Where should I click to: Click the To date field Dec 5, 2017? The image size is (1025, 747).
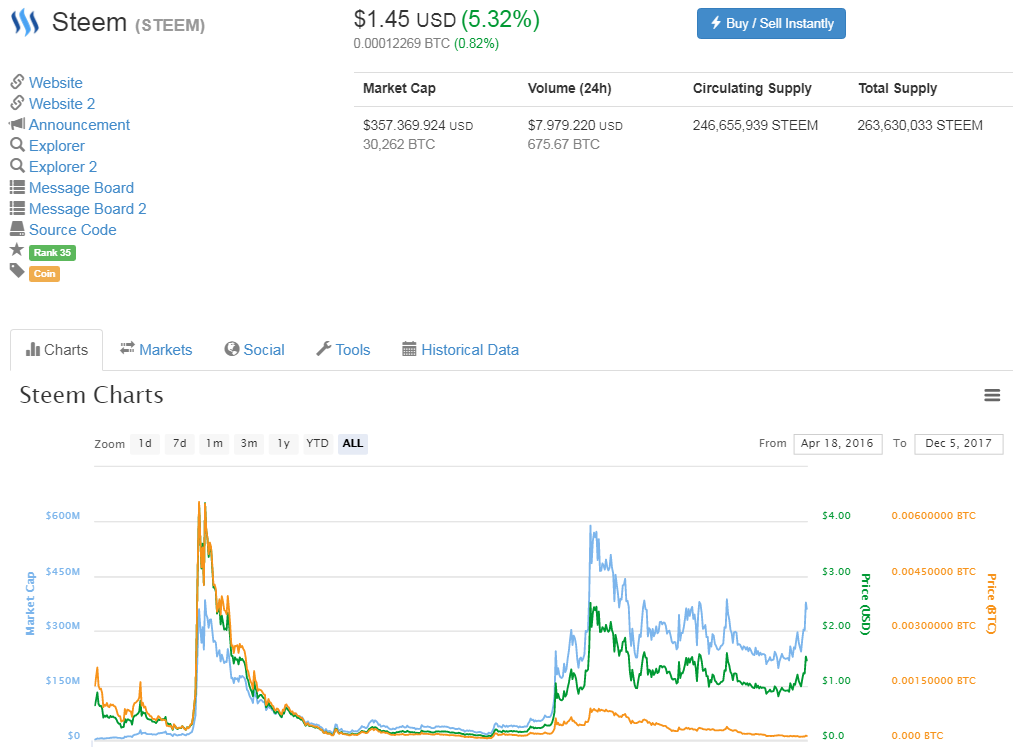[958, 443]
